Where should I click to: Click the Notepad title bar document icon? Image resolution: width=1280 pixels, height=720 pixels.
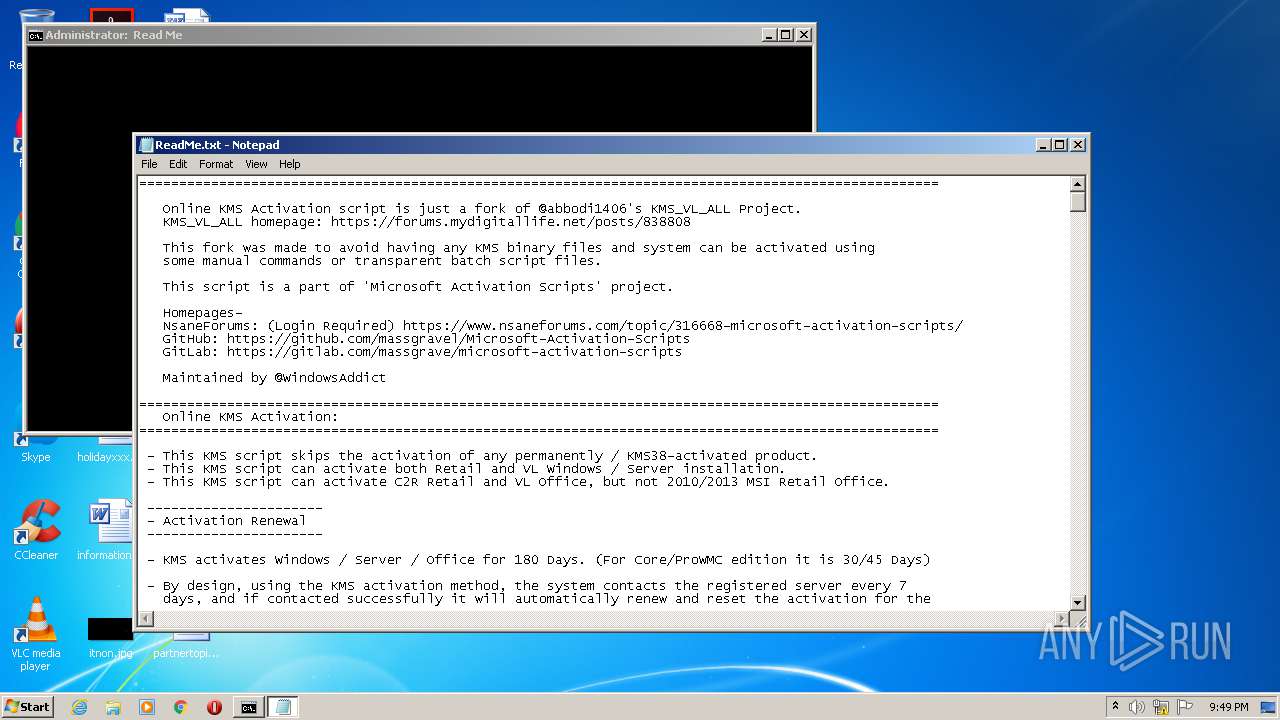coord(146,145)
